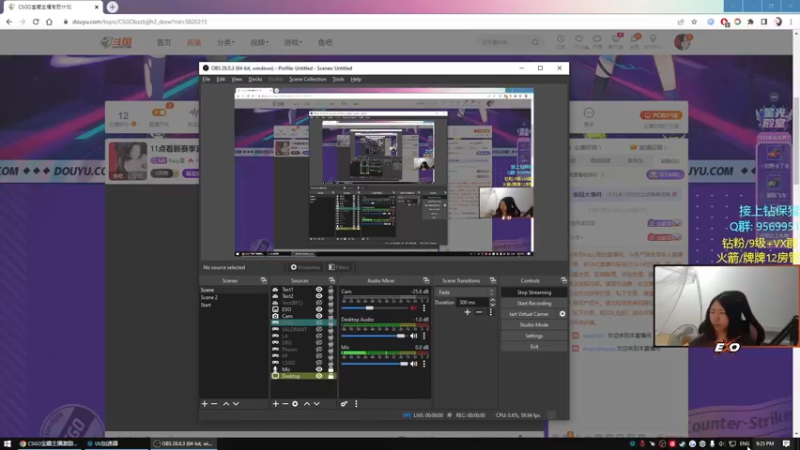
Task: Pop out the Sources dock
Action: coord(332,280)
